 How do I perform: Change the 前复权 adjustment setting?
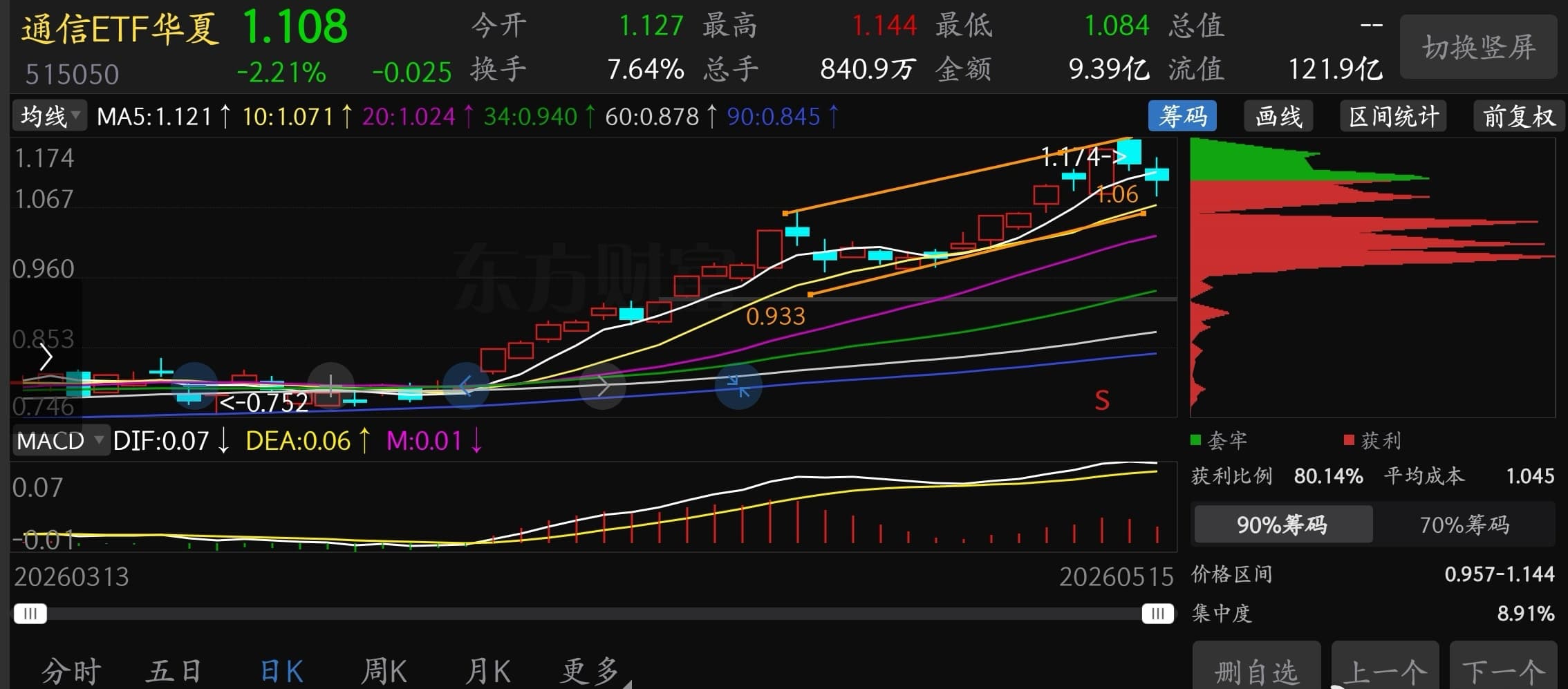point(1518,116)
